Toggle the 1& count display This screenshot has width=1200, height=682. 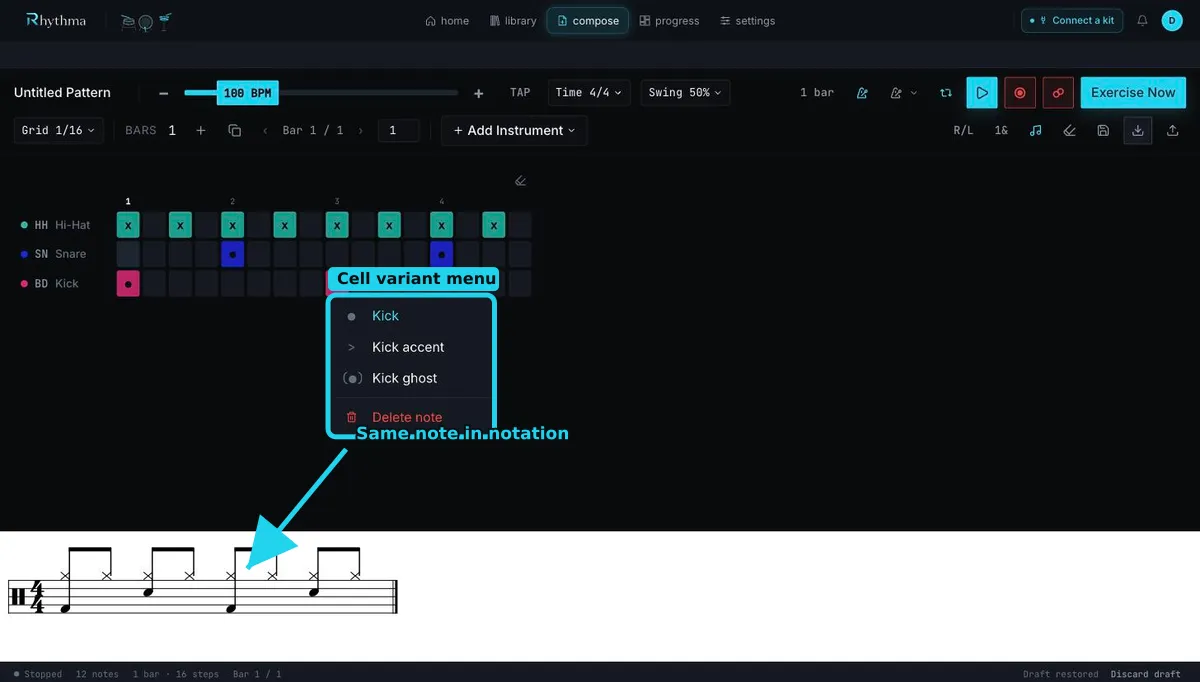pos(1001,131)
